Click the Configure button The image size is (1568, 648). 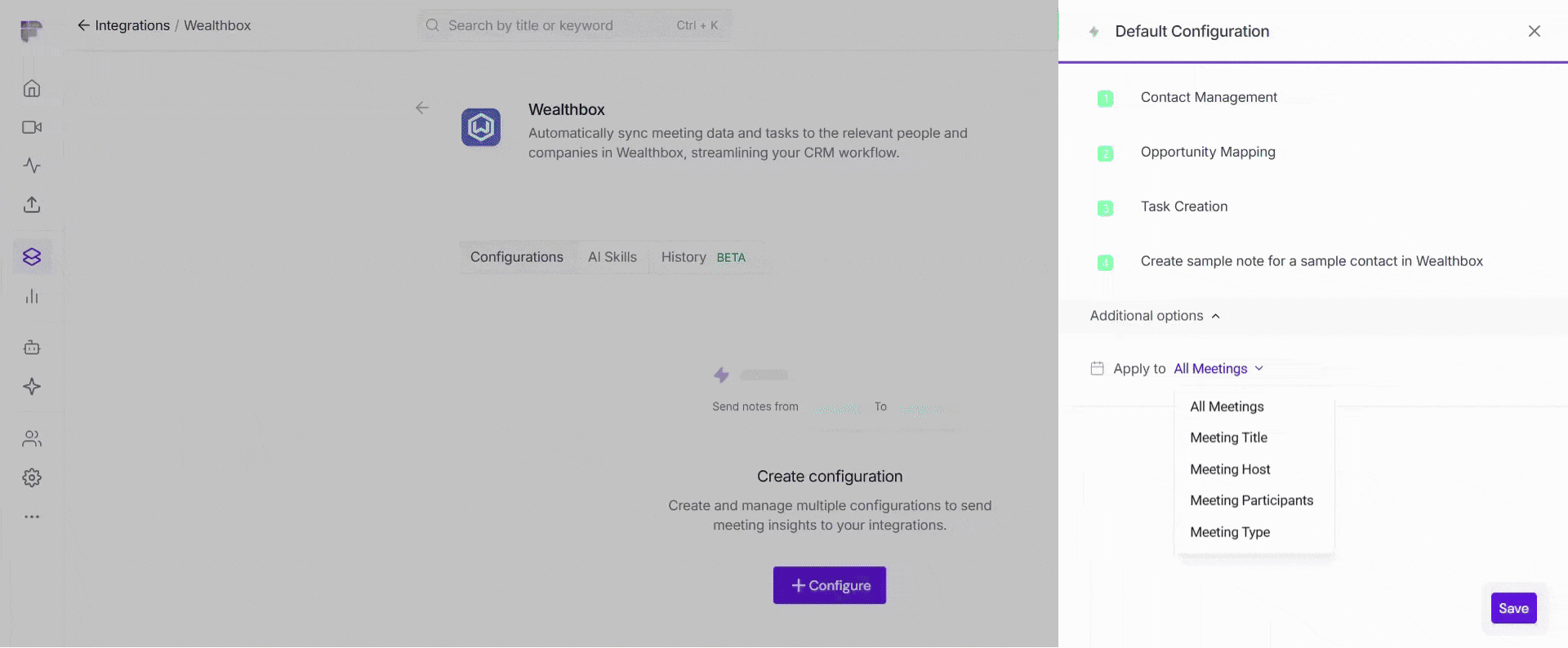(830, 585)
